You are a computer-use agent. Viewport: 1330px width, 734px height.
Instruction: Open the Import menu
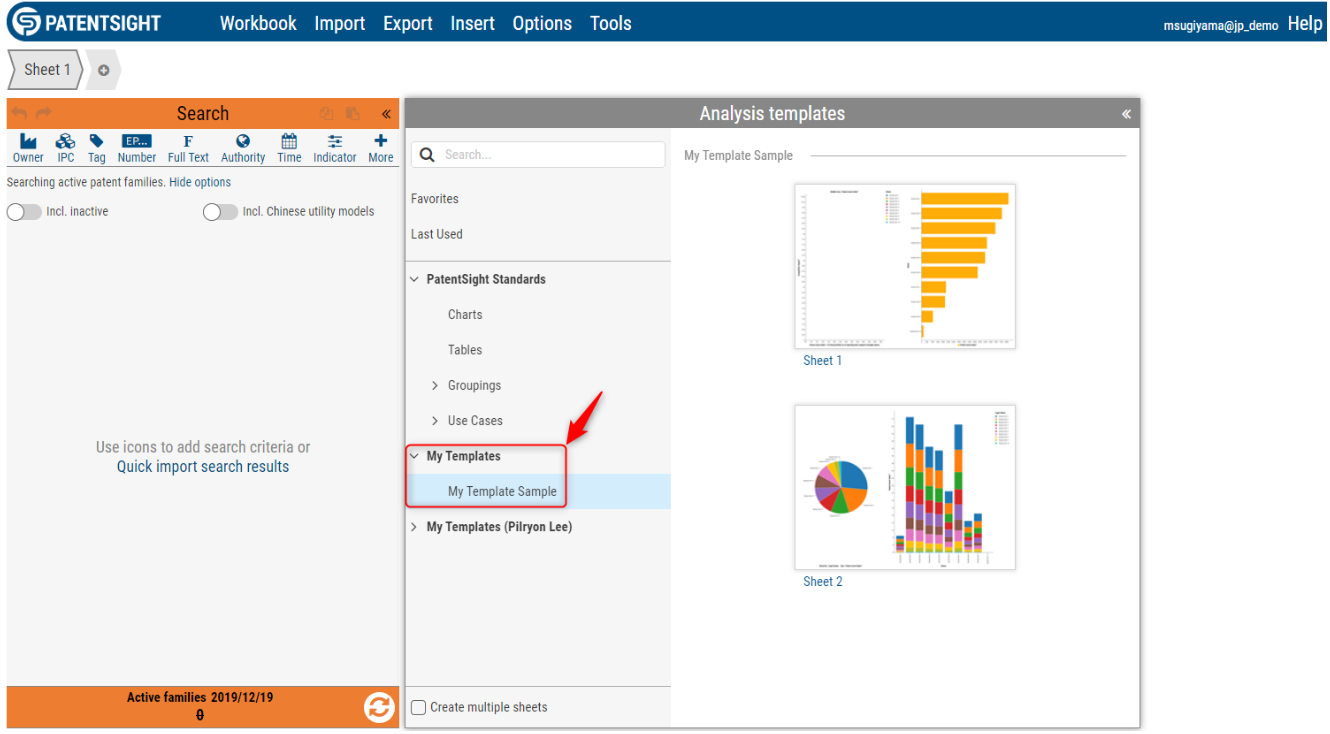pyautogui.click(x=340, y=23)
